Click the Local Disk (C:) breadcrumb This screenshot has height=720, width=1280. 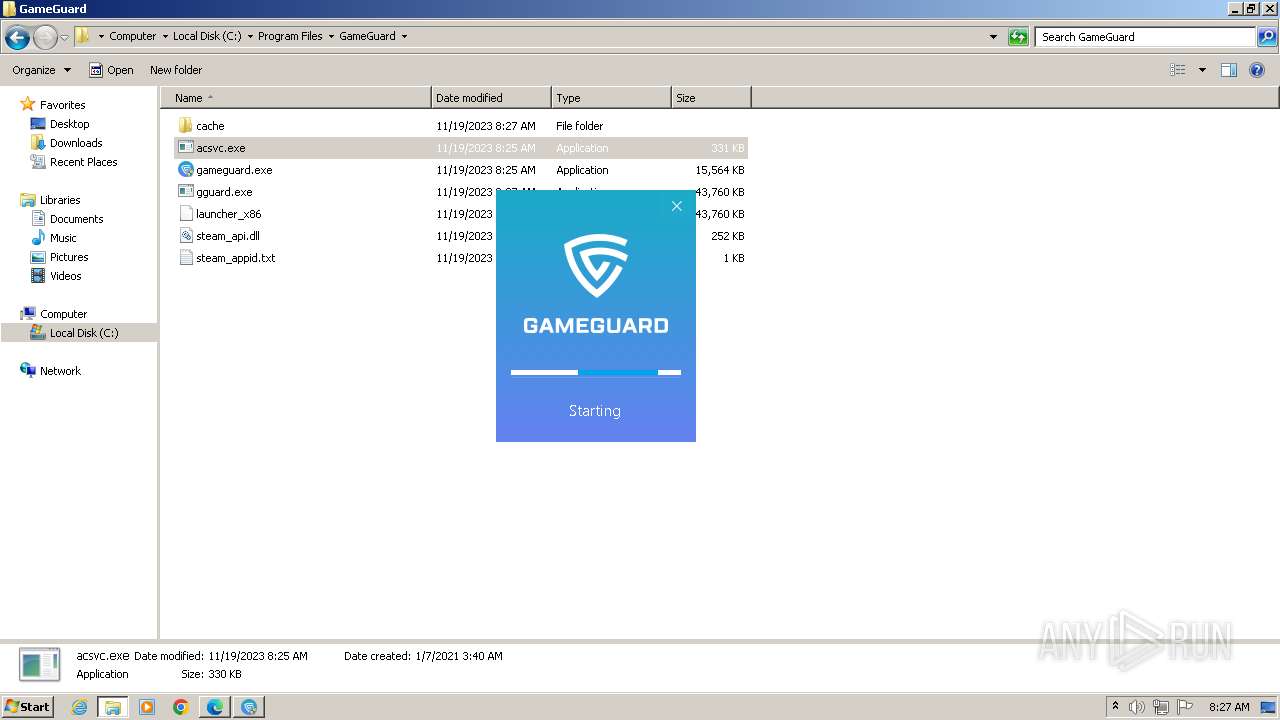click(207, 36)
